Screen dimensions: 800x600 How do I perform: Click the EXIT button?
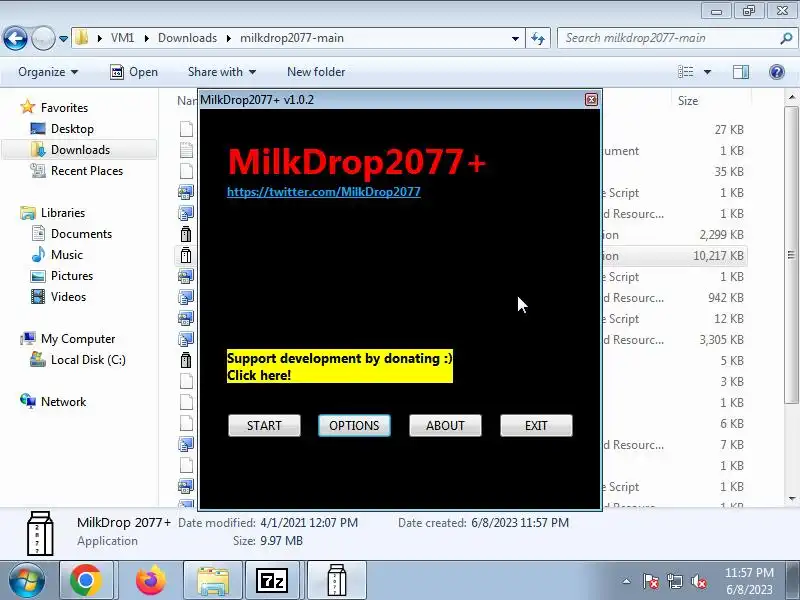(x=536, y=426)
